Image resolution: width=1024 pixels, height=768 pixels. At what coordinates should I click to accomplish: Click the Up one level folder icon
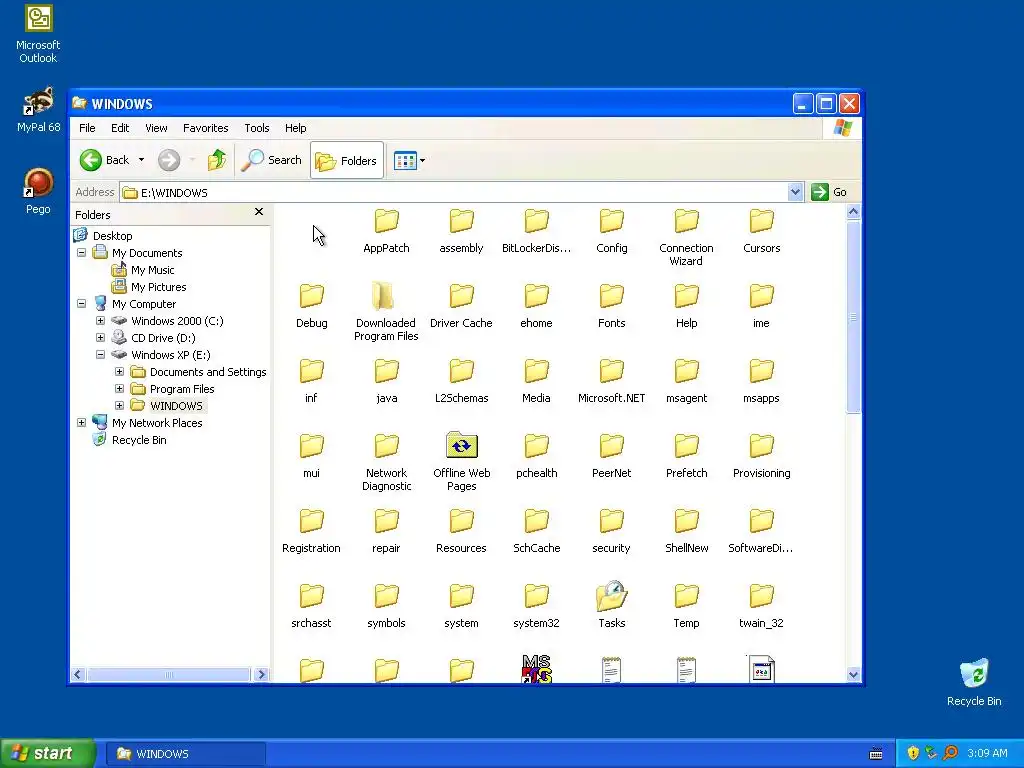coord(217,160)
